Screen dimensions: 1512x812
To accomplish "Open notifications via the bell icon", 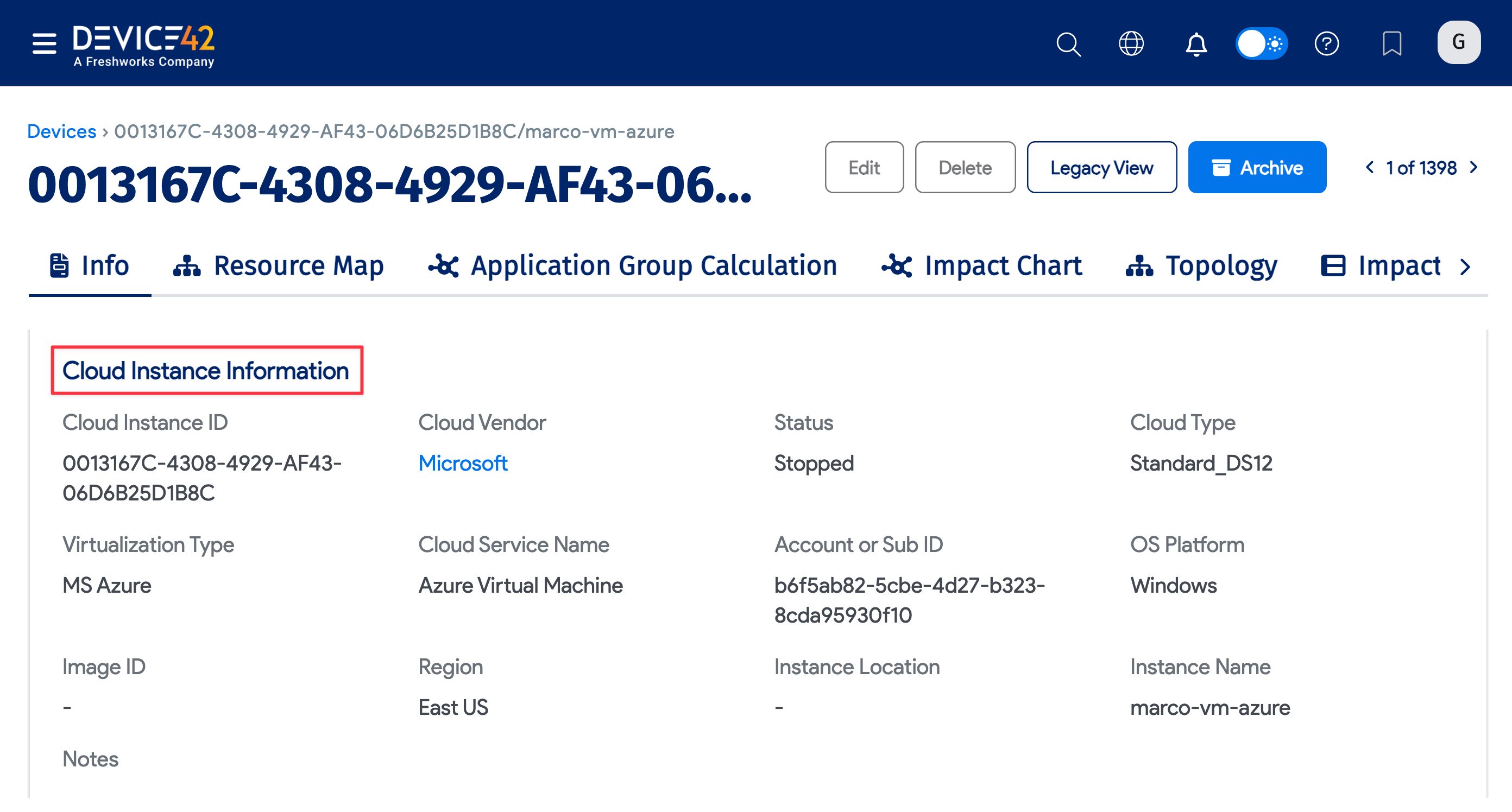I will point(1196,43).
